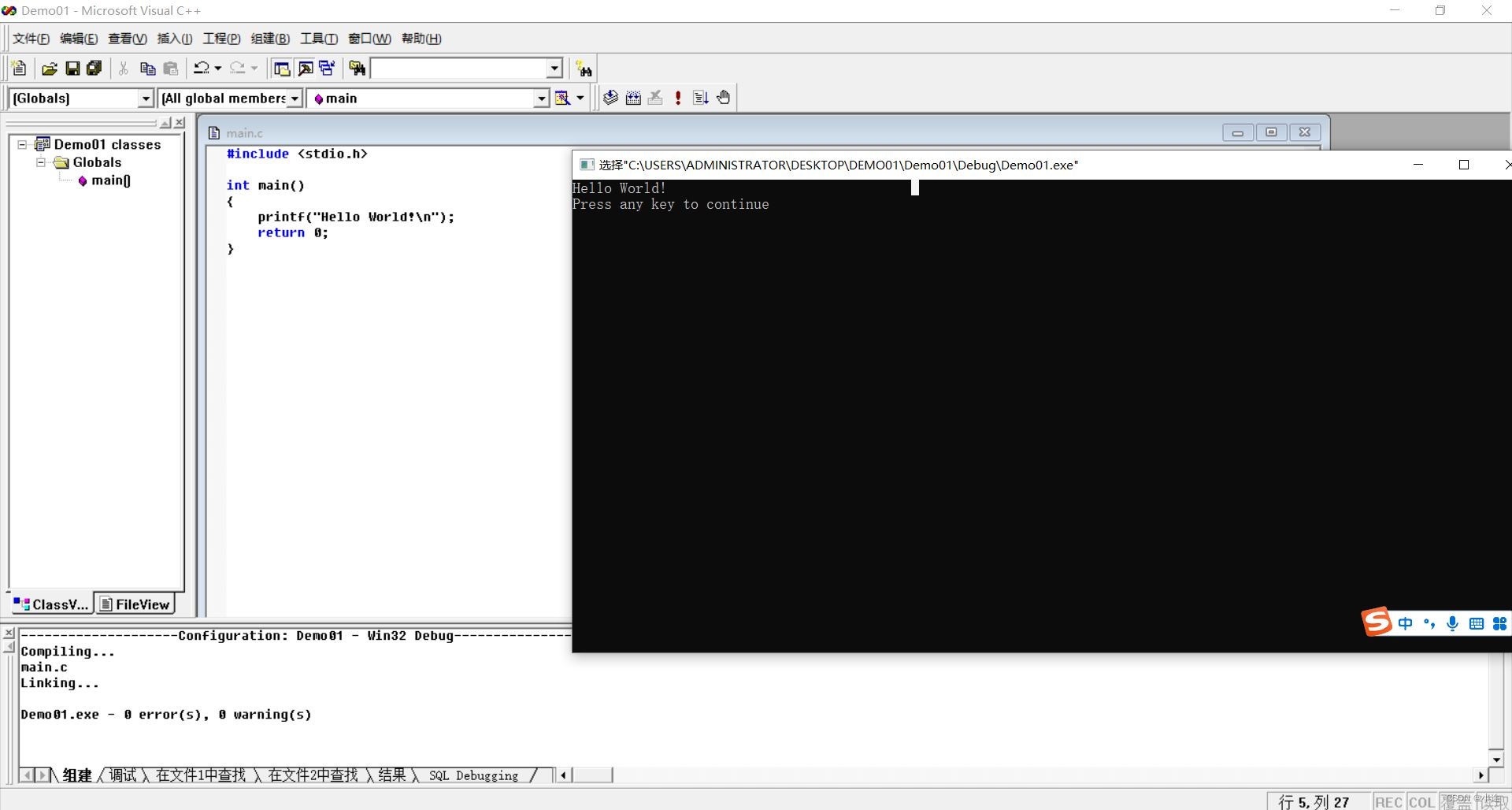Switch to the 调试 output tab
This screenshot has height=810, width=1512.
pos(123,775)
